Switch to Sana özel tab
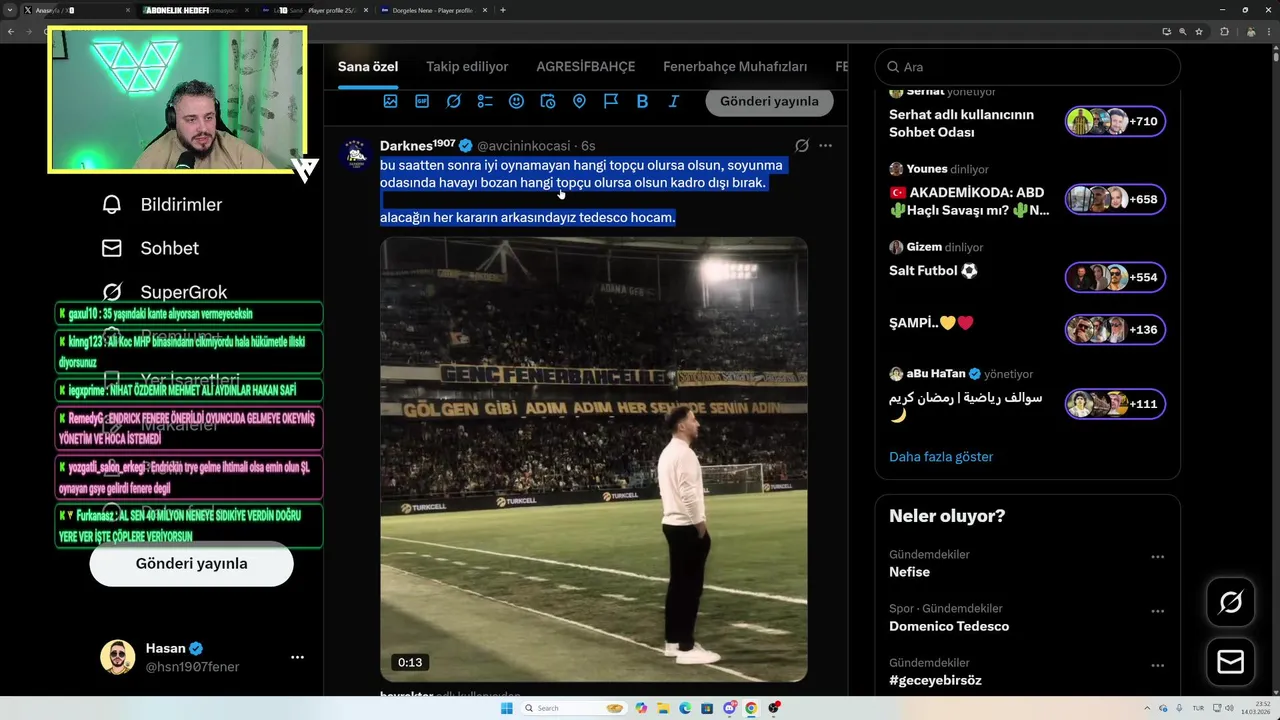This screenshot has width=1280, height=720. tap(368, 67)
